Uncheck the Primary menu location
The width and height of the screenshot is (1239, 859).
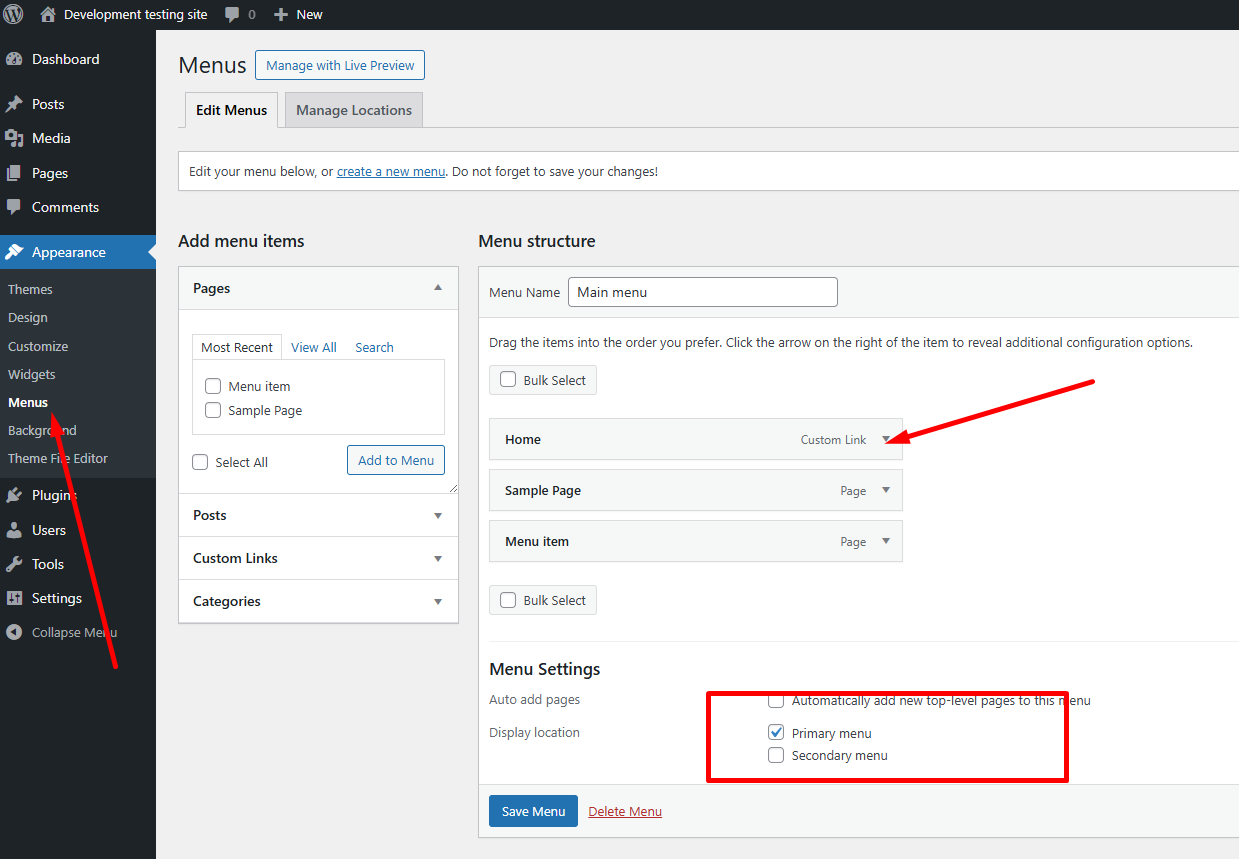point(776,733)
